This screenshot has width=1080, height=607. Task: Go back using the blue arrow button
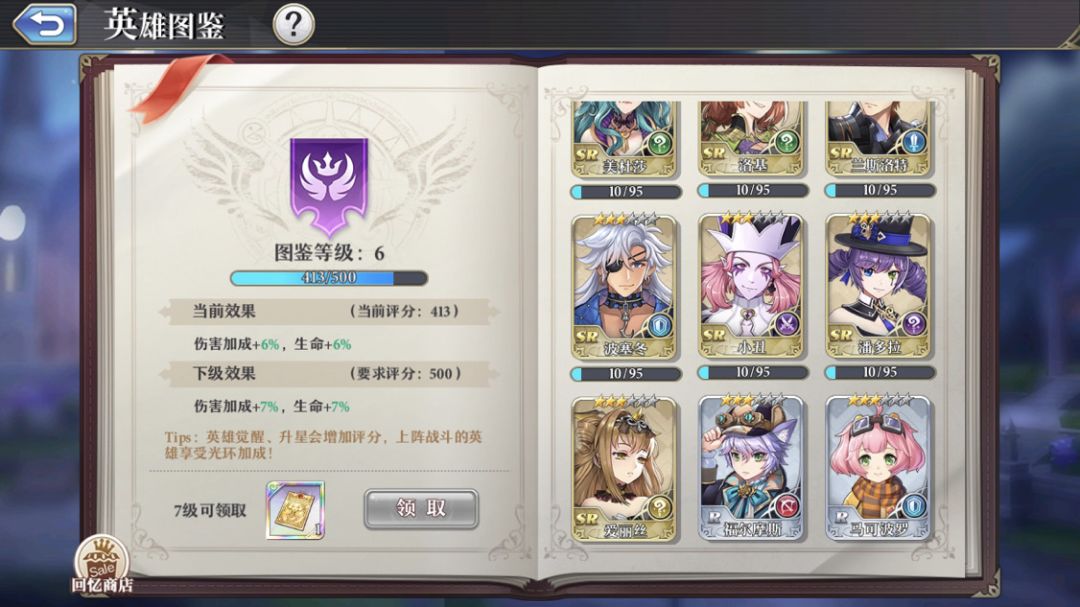pos(45,24)
